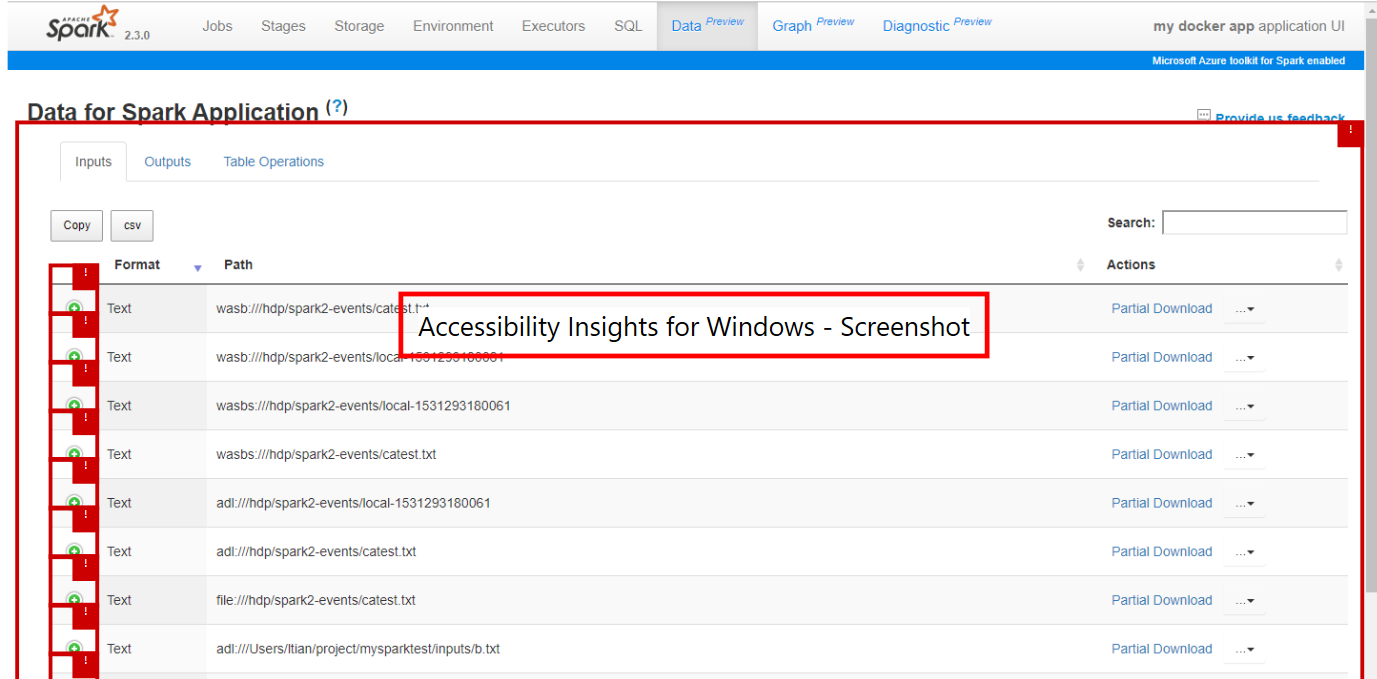1377x679 pixels.
Task: Click the green plus icon on the adl catest.txt row
Action: (x=74, y=551)
